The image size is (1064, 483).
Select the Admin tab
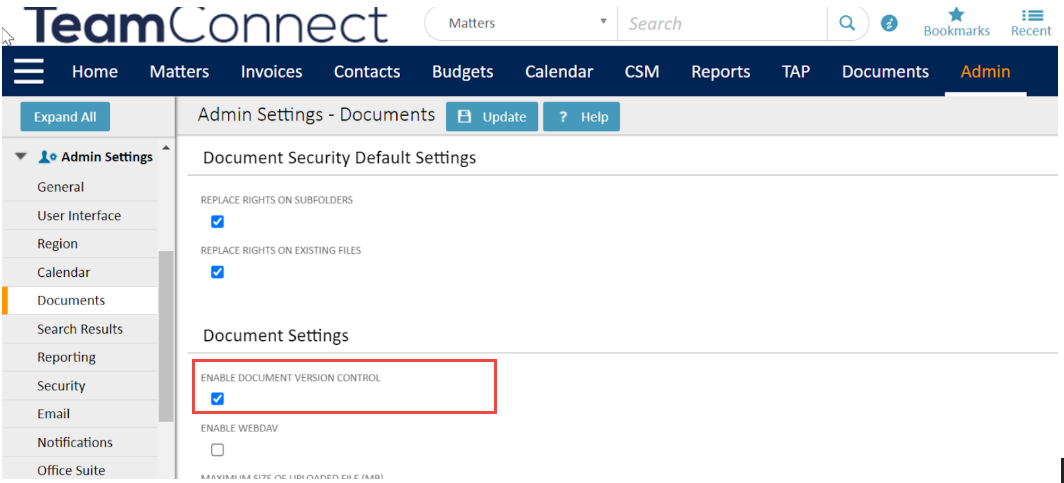coord(985,72)
